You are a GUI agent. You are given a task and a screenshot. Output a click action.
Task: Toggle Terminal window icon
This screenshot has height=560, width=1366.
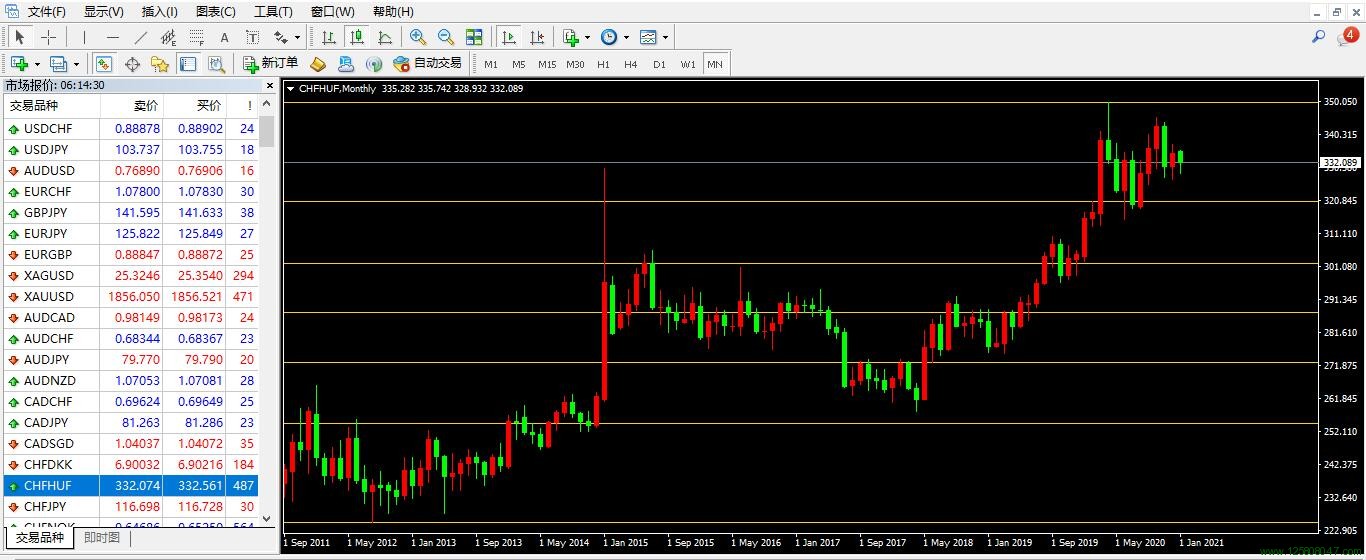pos(188,64)
